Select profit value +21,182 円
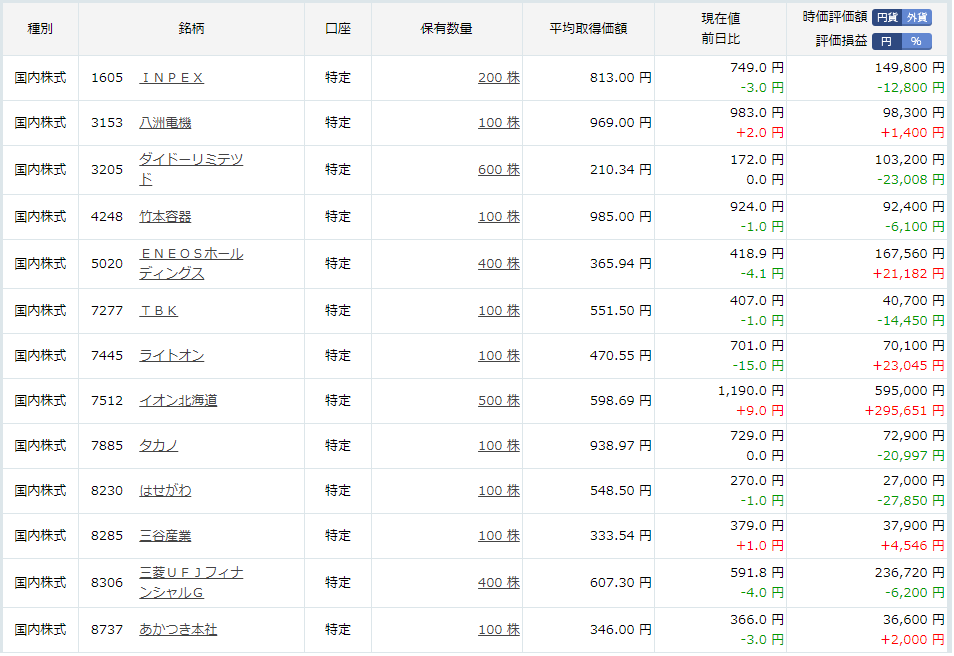The width and height of the screenshot is (954, 656). click(909, 274)
